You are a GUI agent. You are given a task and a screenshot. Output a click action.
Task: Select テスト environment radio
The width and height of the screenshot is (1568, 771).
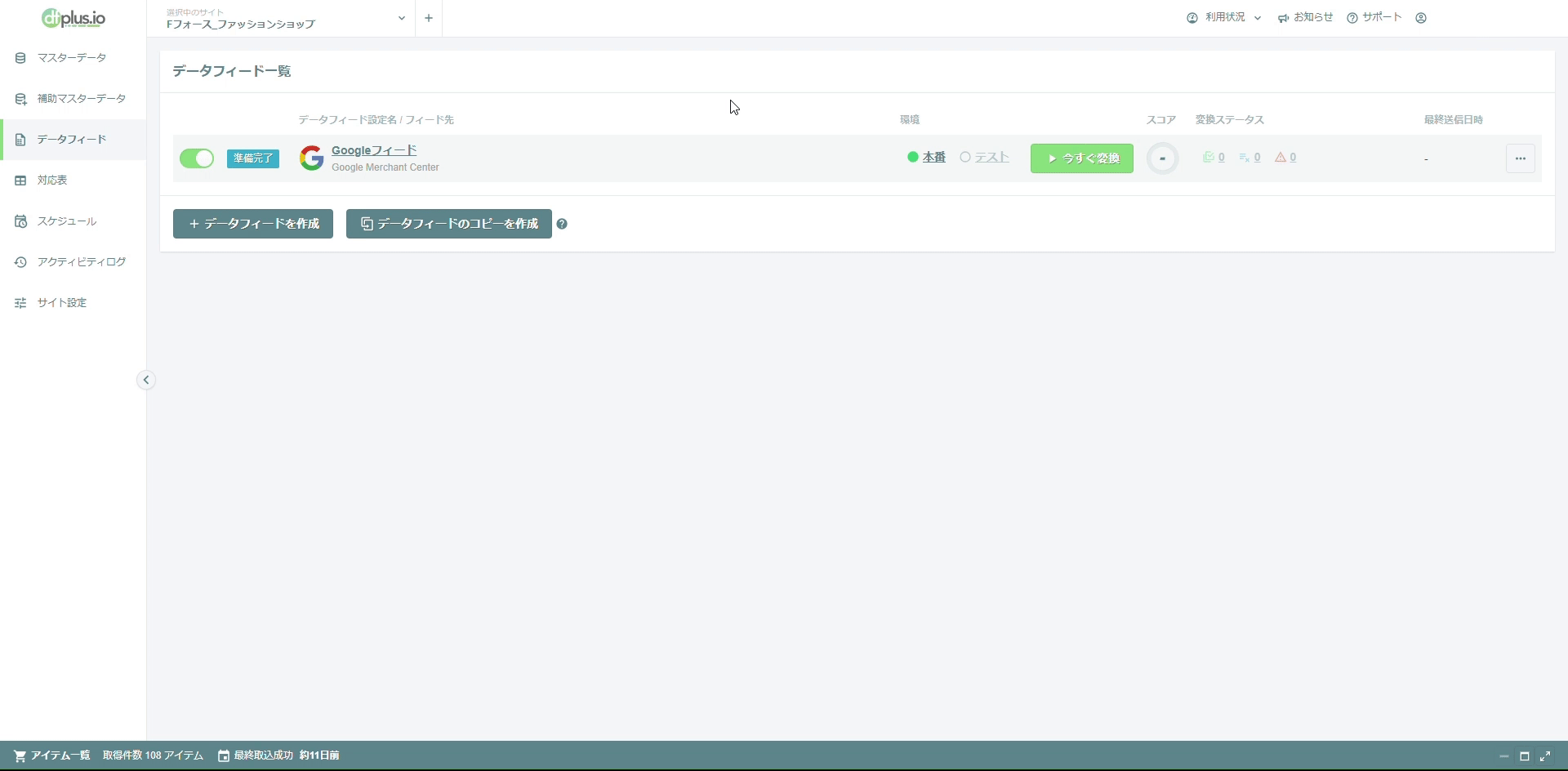tap(984, 158)
